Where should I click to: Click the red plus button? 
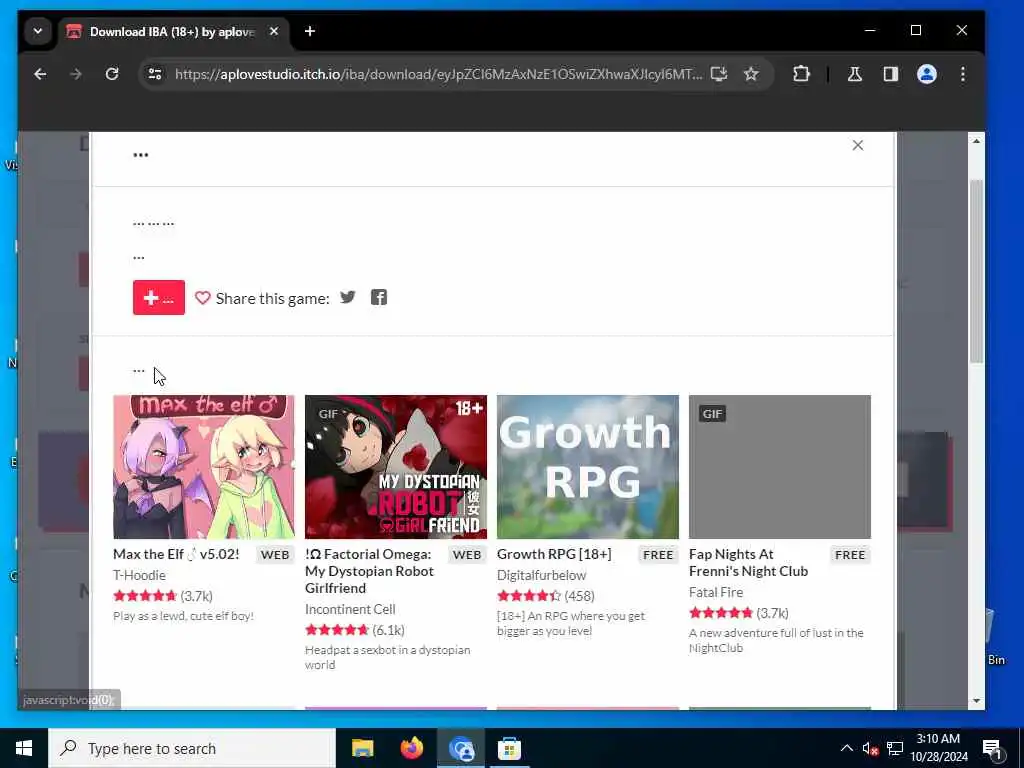159,298
